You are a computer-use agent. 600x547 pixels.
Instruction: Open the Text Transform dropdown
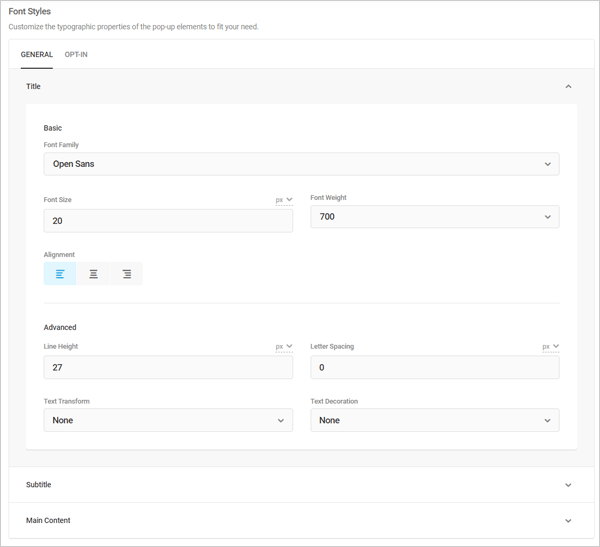[x=168, y=421]
